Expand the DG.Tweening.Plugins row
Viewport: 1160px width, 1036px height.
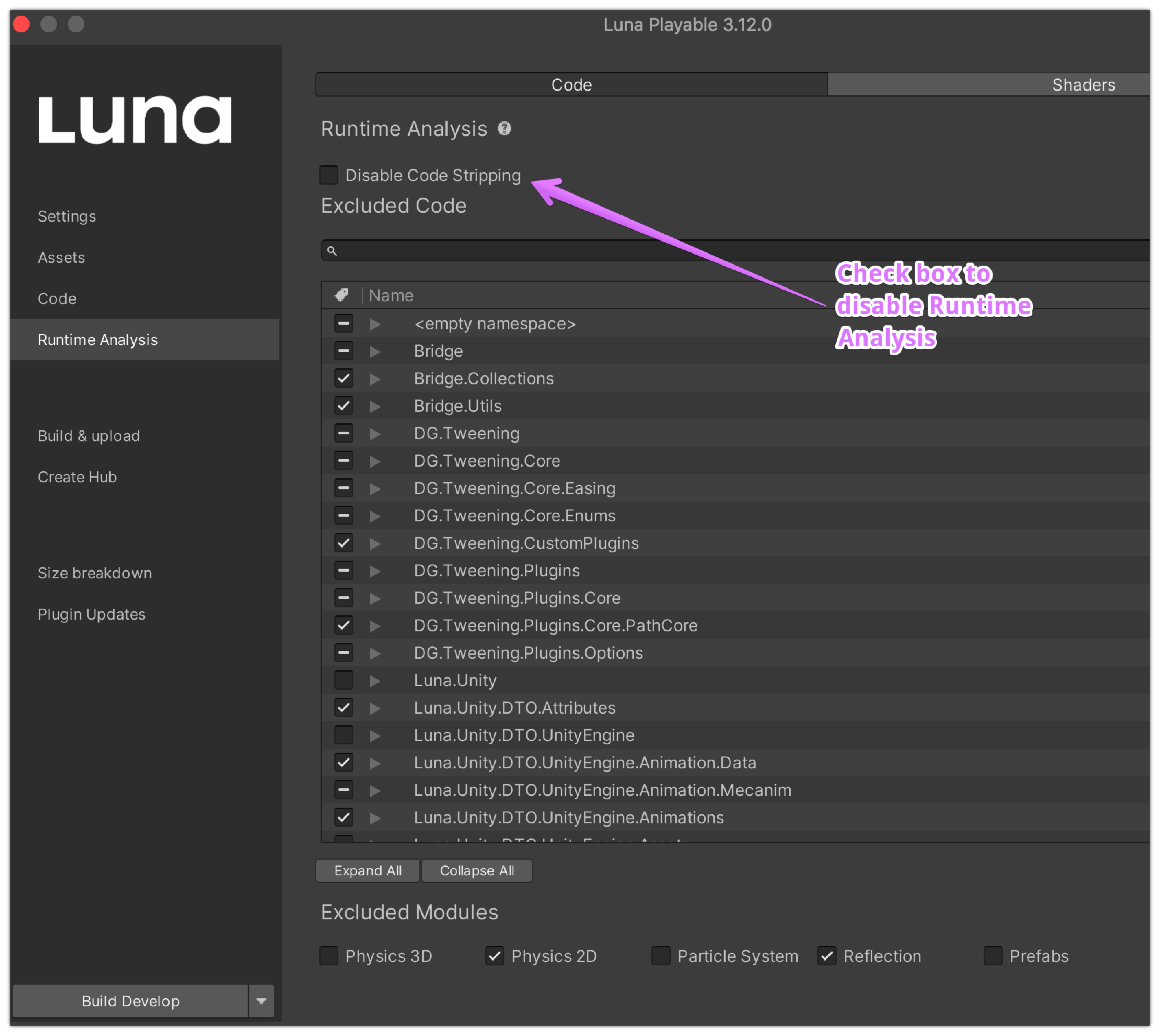pyautogui.click(x=375, y=571)
